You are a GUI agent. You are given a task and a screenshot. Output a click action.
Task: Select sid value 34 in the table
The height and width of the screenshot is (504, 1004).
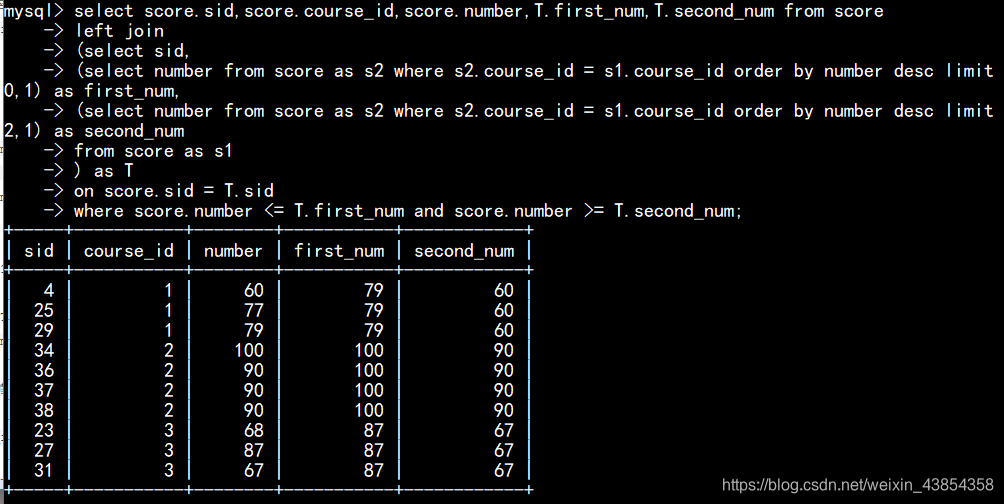(x=44, y=350)
